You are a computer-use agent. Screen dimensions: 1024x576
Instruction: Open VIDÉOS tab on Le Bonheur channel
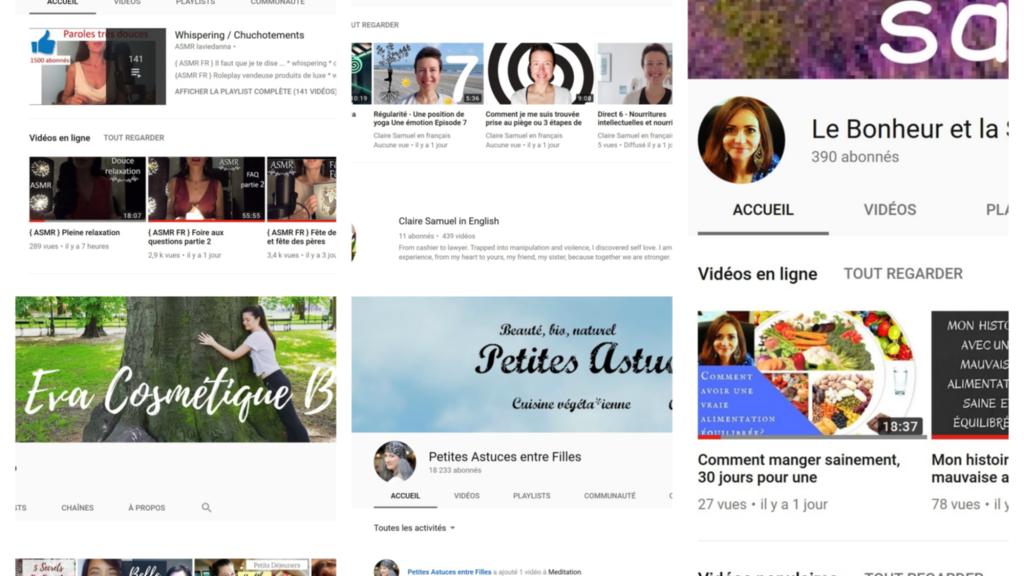(x=889, y=210)
